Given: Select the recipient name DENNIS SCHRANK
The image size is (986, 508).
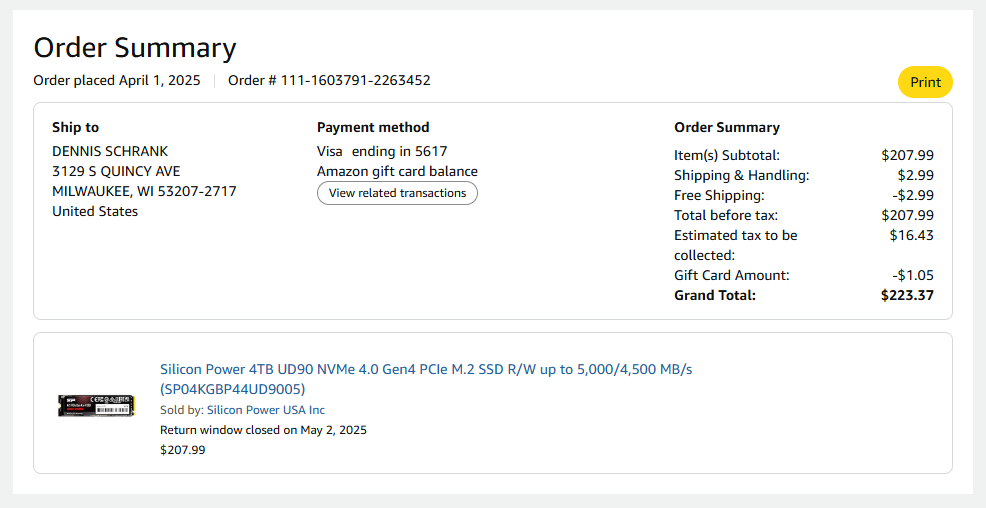Looking at the screenshot, I should click(x=110, y=151).
